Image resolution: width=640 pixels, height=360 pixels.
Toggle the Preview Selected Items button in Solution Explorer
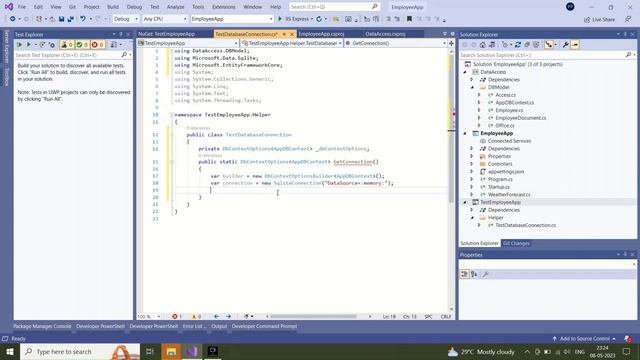[x=575, y=44]
